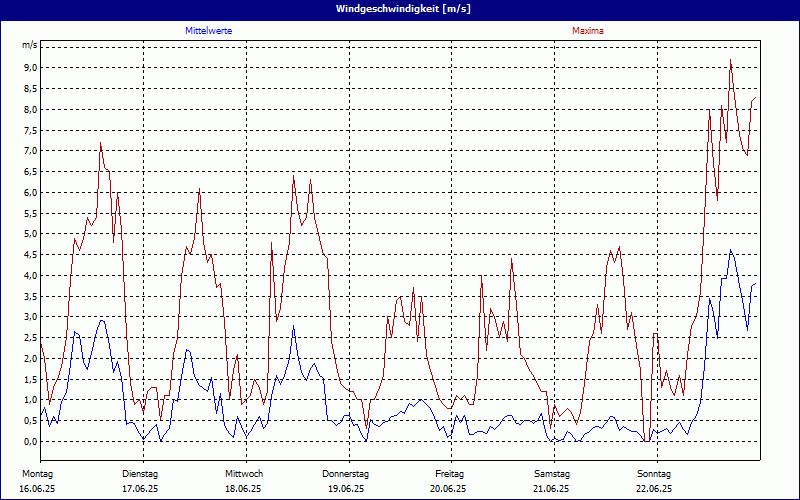Choose the "Donnerstag" day label

click(346, 473)
